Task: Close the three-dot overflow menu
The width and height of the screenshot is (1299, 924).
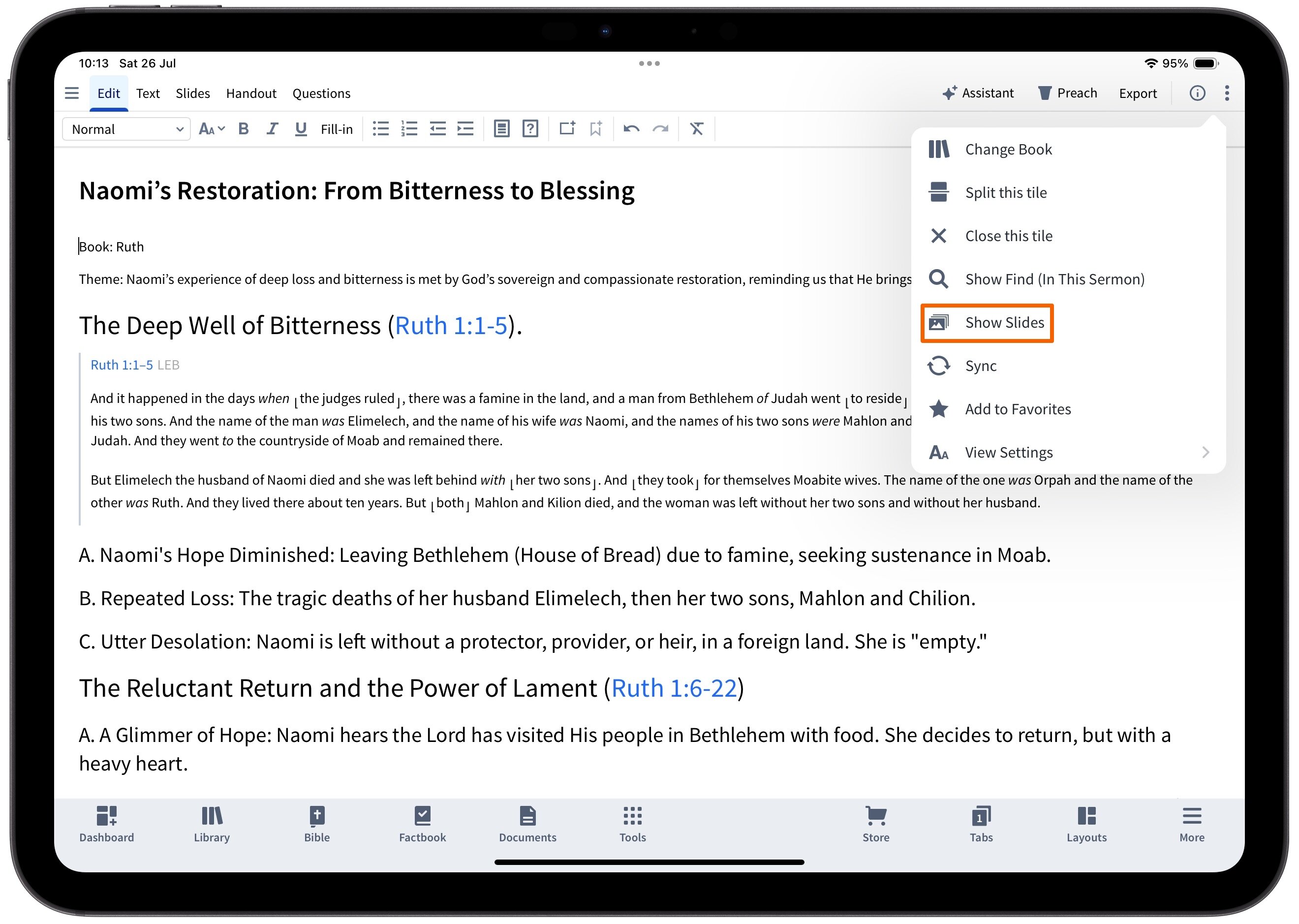Action: coord(1227,93)
